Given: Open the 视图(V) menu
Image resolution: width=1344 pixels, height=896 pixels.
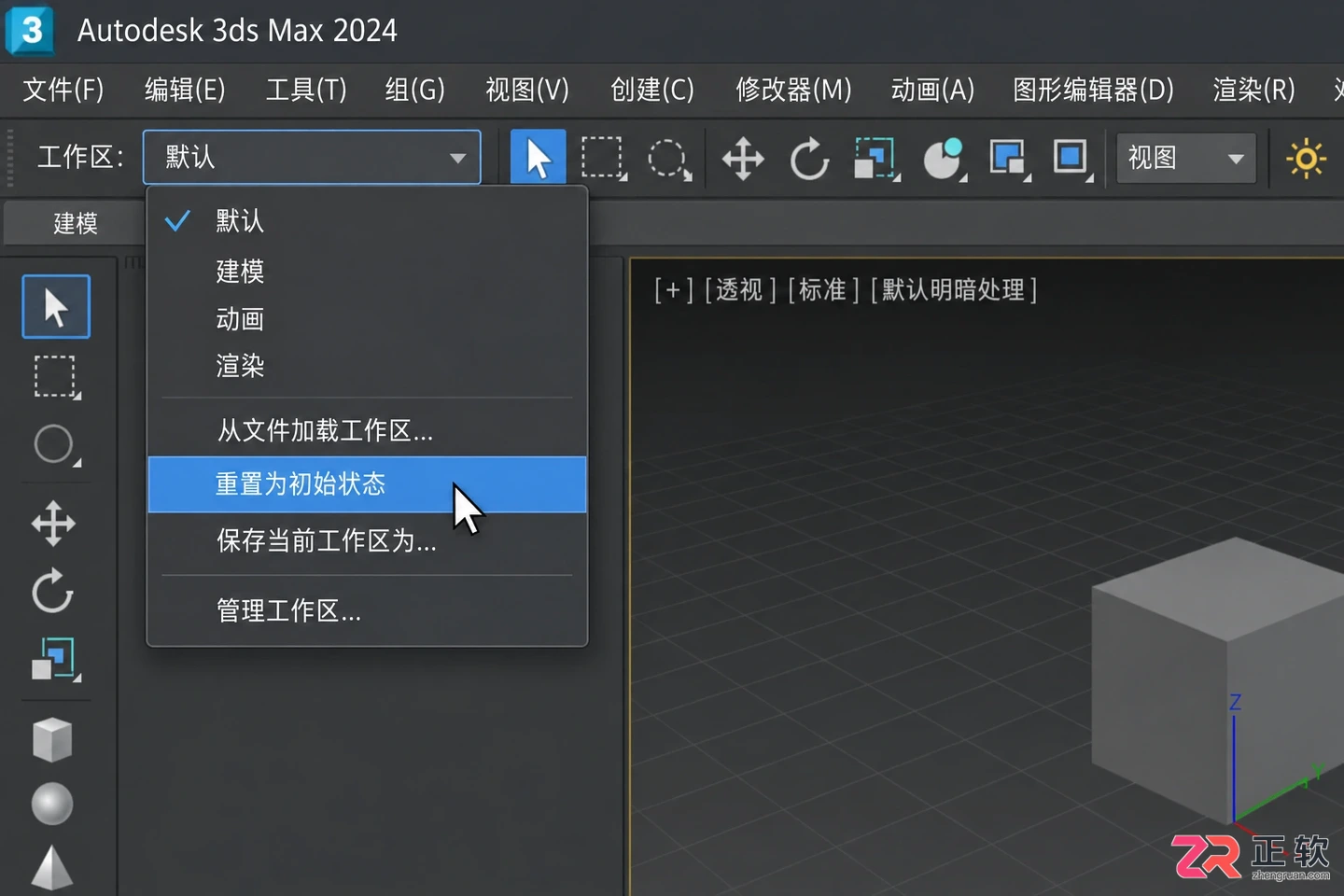Looking at the screenshot, I should pos(527,90).
